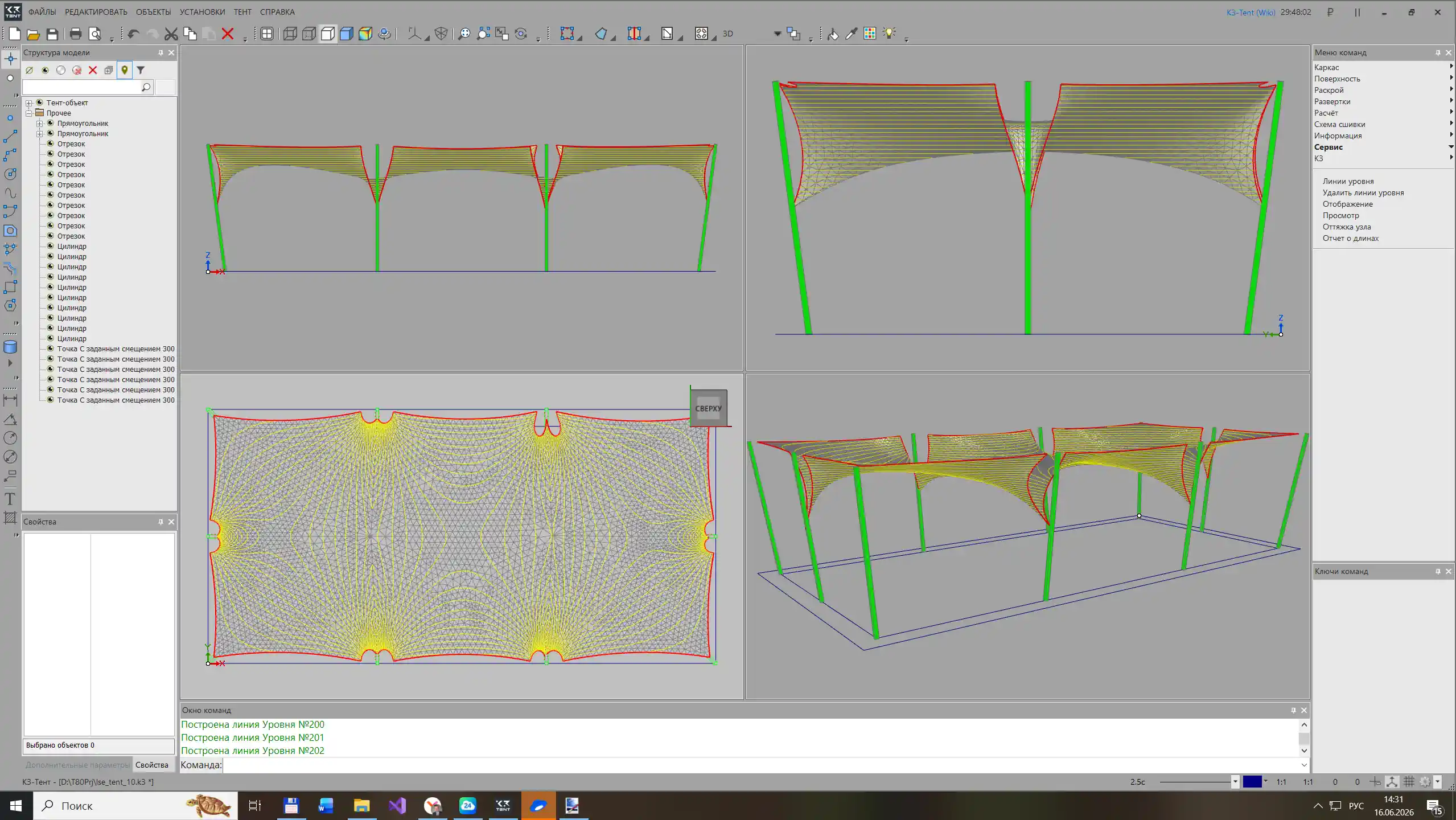The image size is (1456, 820).
Task: Select the Text tool in left sidebar
Action: tap(10, 499)
